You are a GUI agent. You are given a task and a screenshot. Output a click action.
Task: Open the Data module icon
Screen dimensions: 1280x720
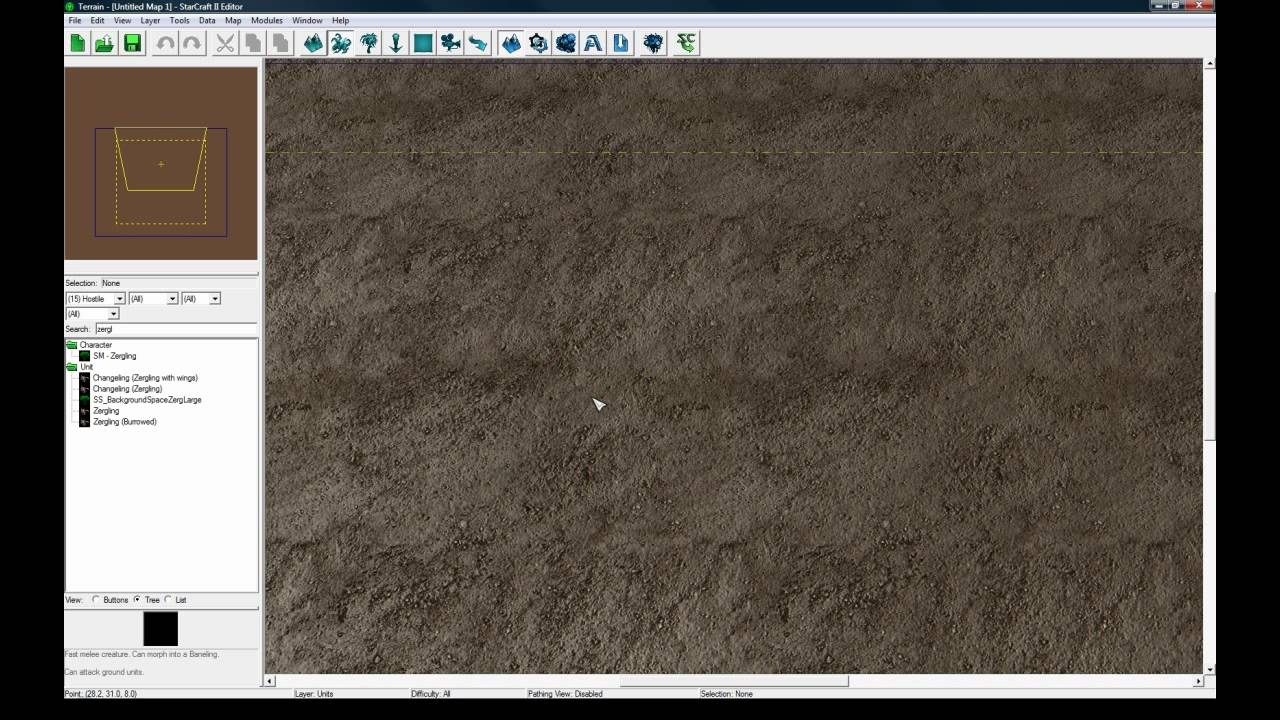pyautogui.click(x=566, y=43)
